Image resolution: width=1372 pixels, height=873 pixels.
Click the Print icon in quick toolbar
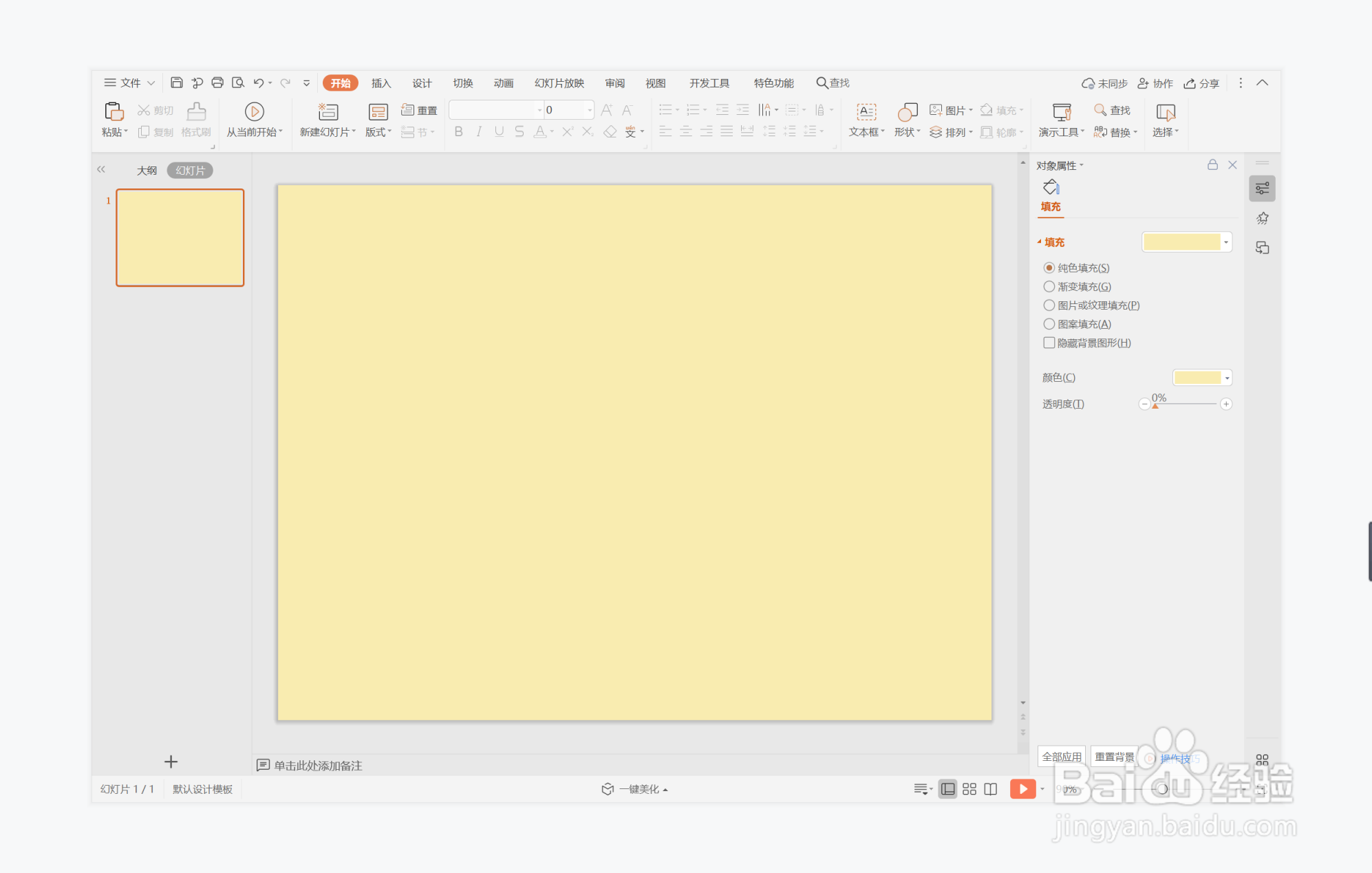217,83
